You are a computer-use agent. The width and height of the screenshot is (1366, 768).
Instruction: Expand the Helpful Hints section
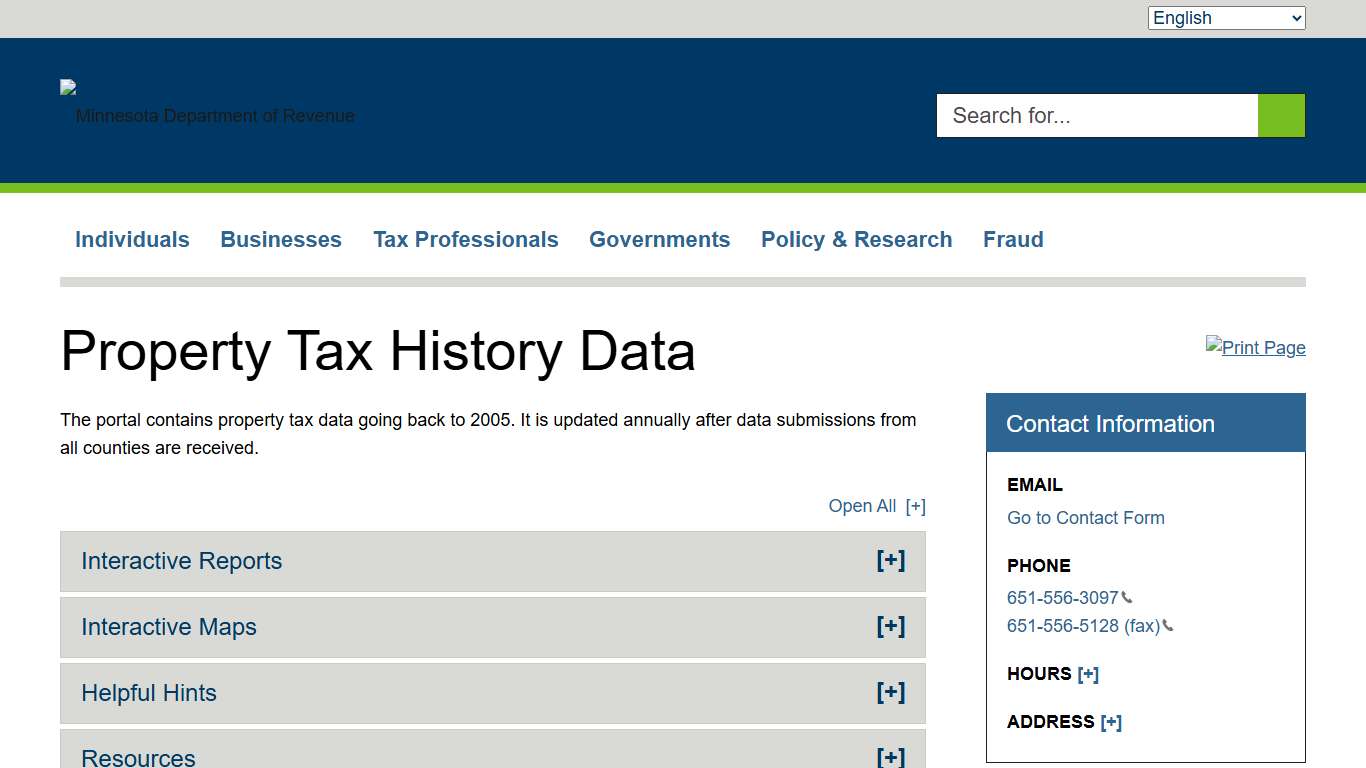(890, 693)
